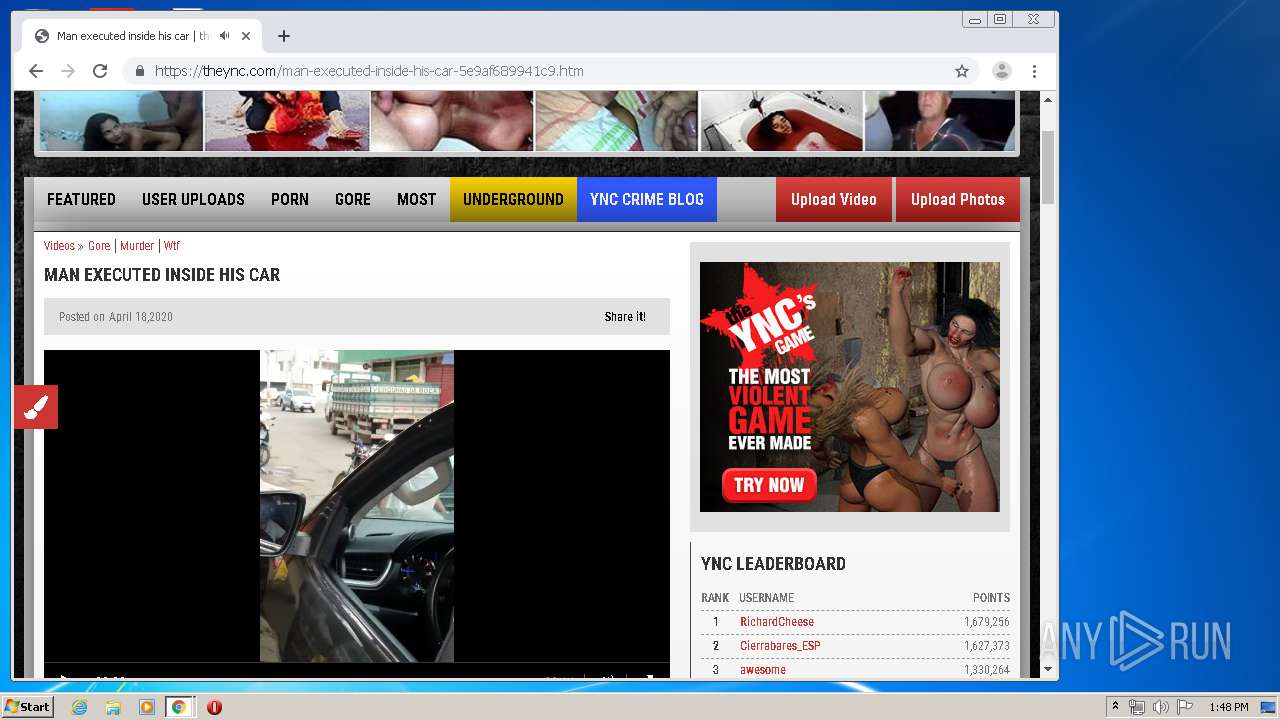Click the vertical scrollbar thumb
The image size is (1280, 720).
pos(1048,167)
